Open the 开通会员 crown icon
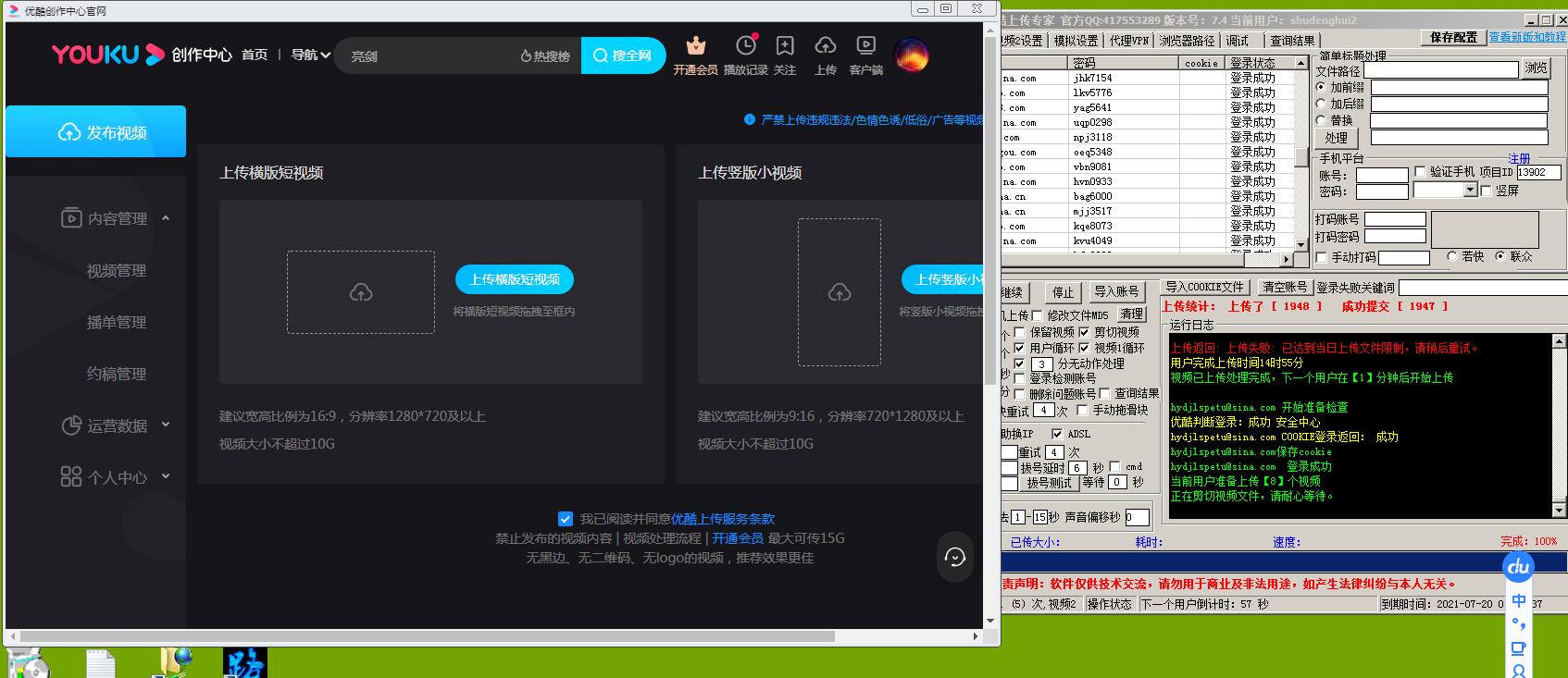Image resolution: width=1568 pixels, height=678 pixels. click(x=696, y=45)
